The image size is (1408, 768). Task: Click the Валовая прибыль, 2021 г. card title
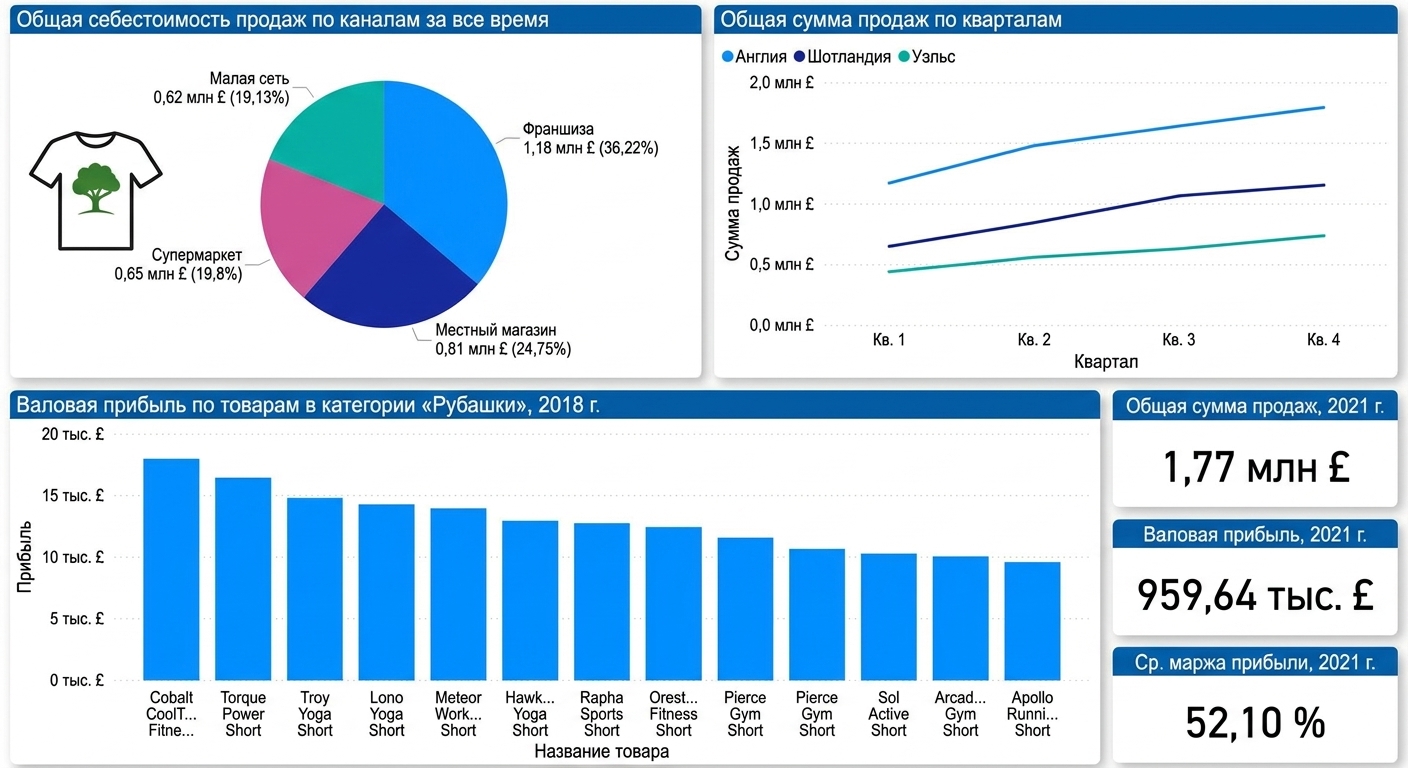click(1255, 535)
